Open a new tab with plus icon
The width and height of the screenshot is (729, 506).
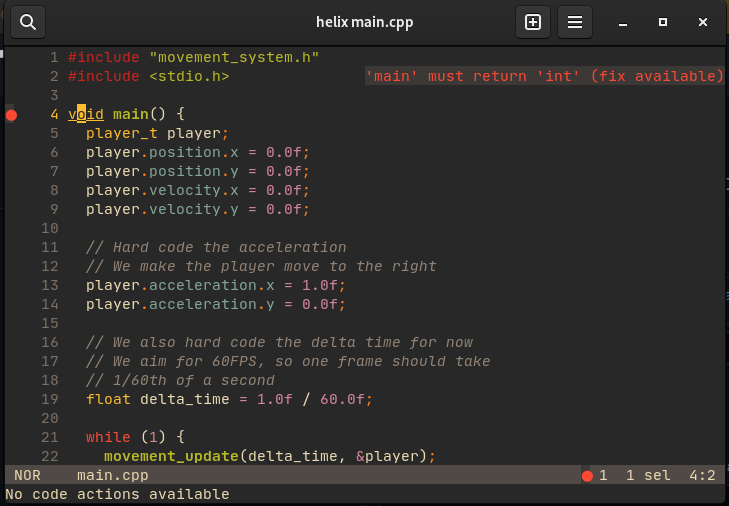(533, 22)
